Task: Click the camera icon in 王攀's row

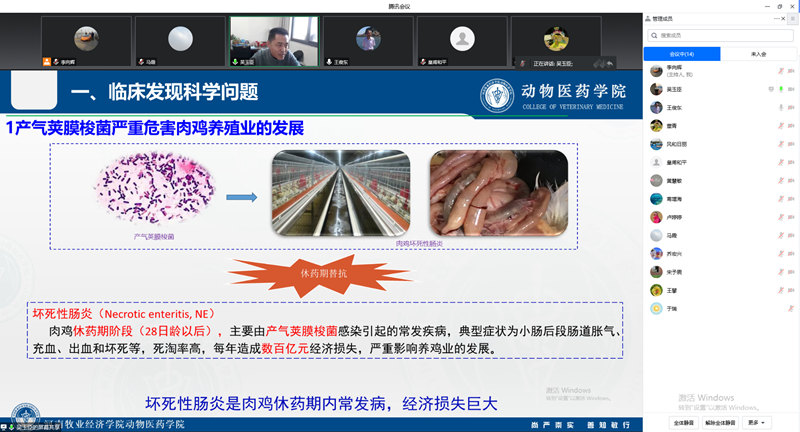Action: [x=791, y=291]
